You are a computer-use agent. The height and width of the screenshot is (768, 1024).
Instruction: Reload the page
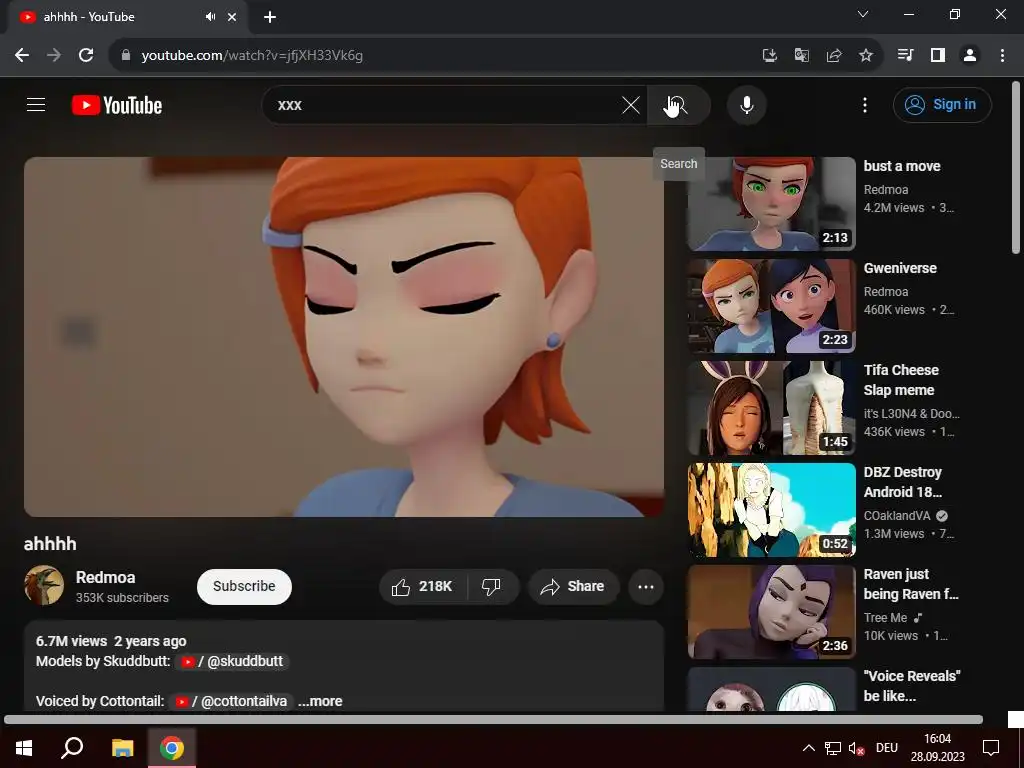pyautogui.click(x=86, y=56)
